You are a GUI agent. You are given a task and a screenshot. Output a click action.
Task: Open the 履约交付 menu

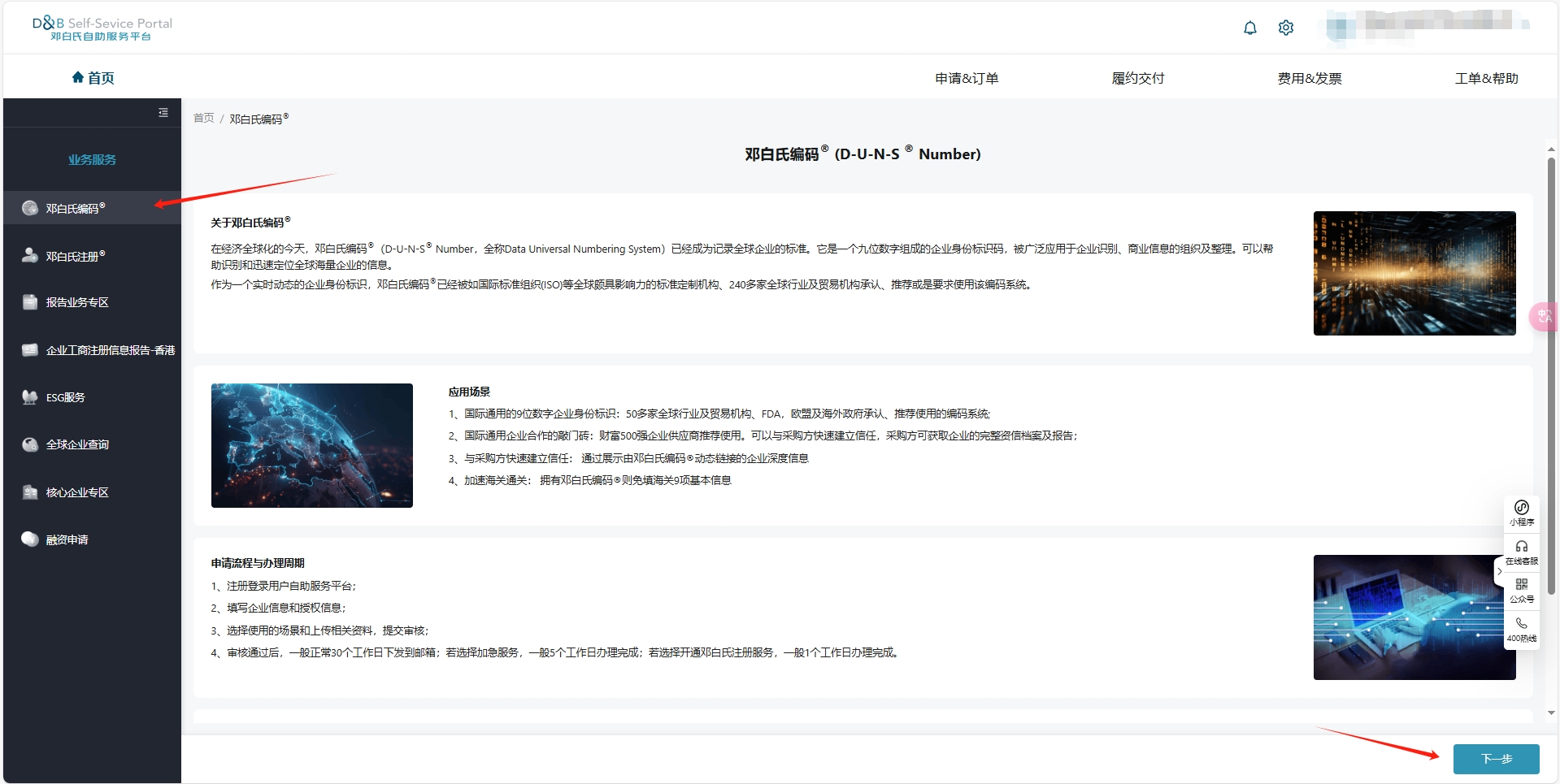pos(1138,78)
